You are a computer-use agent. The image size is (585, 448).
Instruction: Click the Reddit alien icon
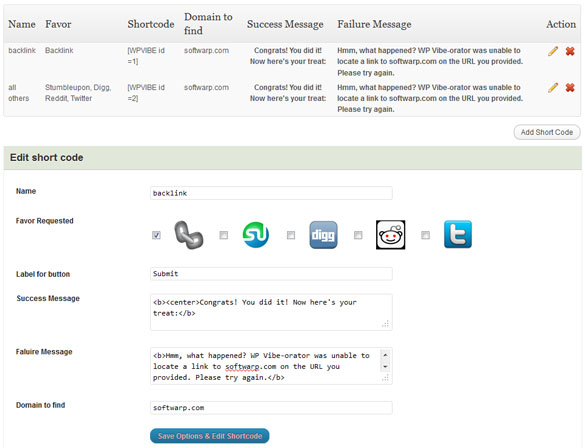390,235
